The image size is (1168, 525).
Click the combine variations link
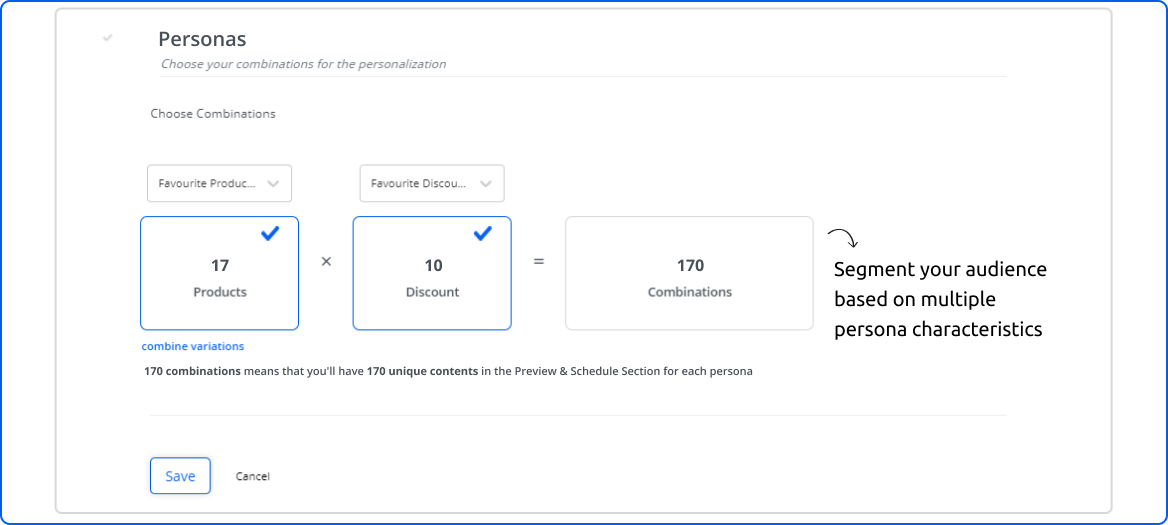click(193, 346)
